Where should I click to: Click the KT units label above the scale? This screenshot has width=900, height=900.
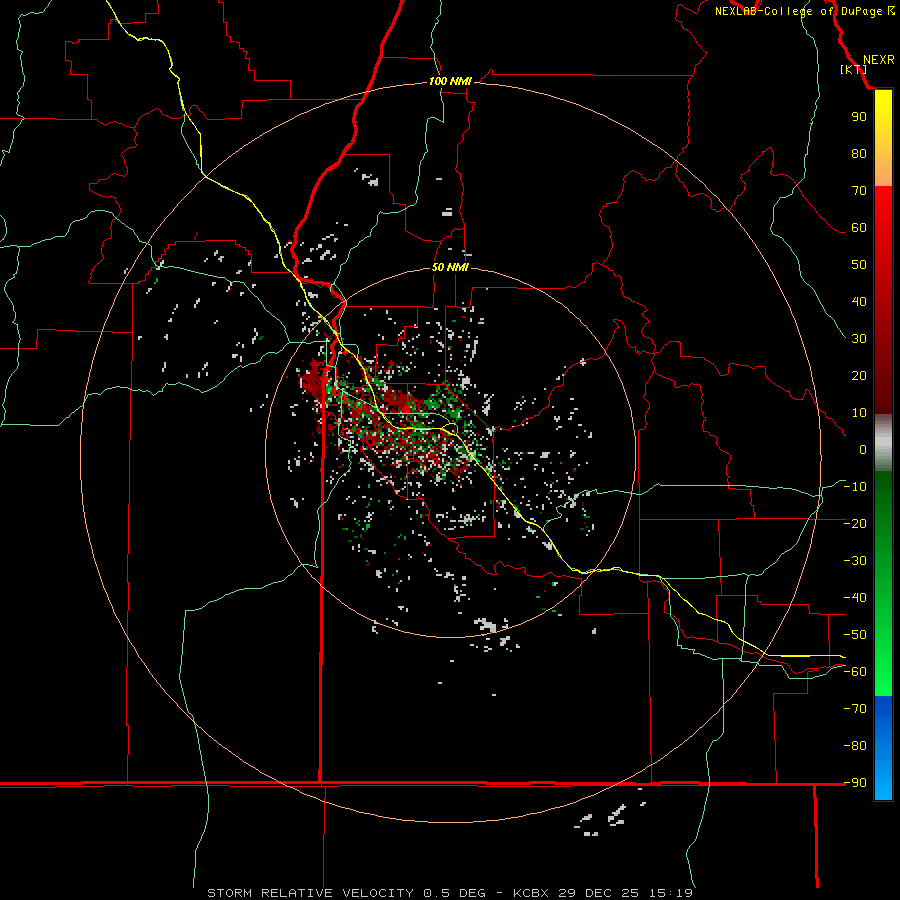point(854,69)
